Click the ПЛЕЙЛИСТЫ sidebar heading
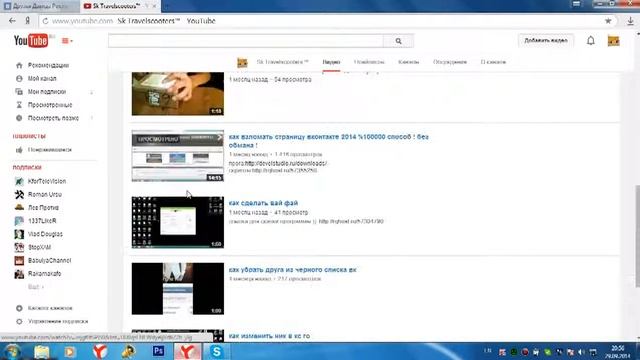This screenshot has height=360, width=640. (x=29, y=136)
